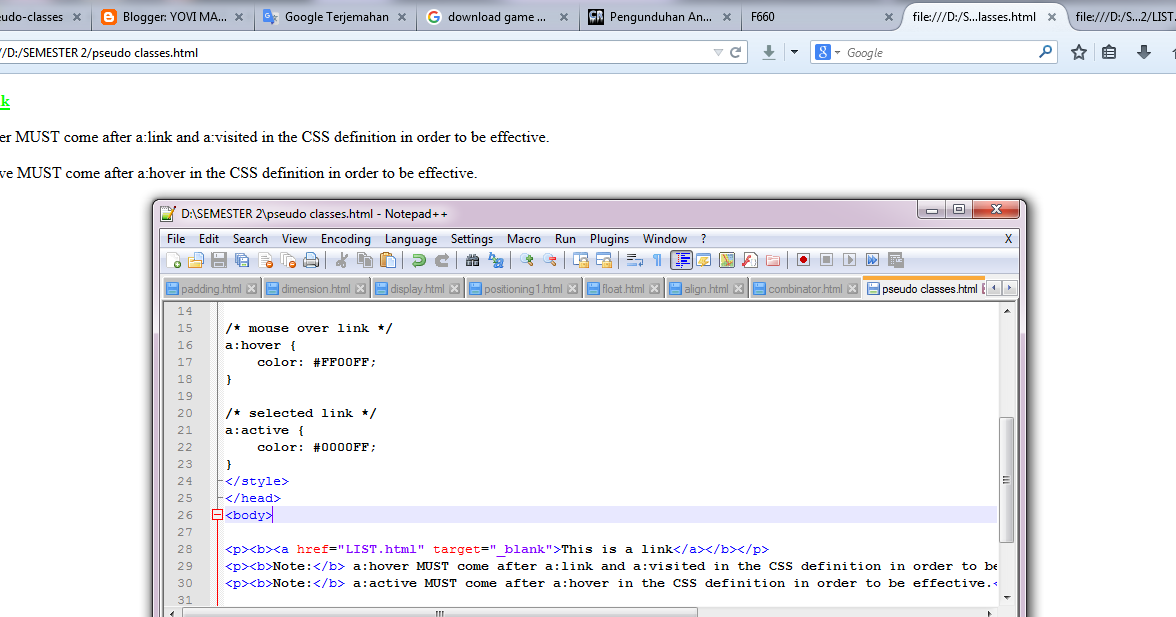The width and height of the screenshot is (1176, 617).
Task: Switch to the Blogger YOVI browser tab
Action: [172, 16]
